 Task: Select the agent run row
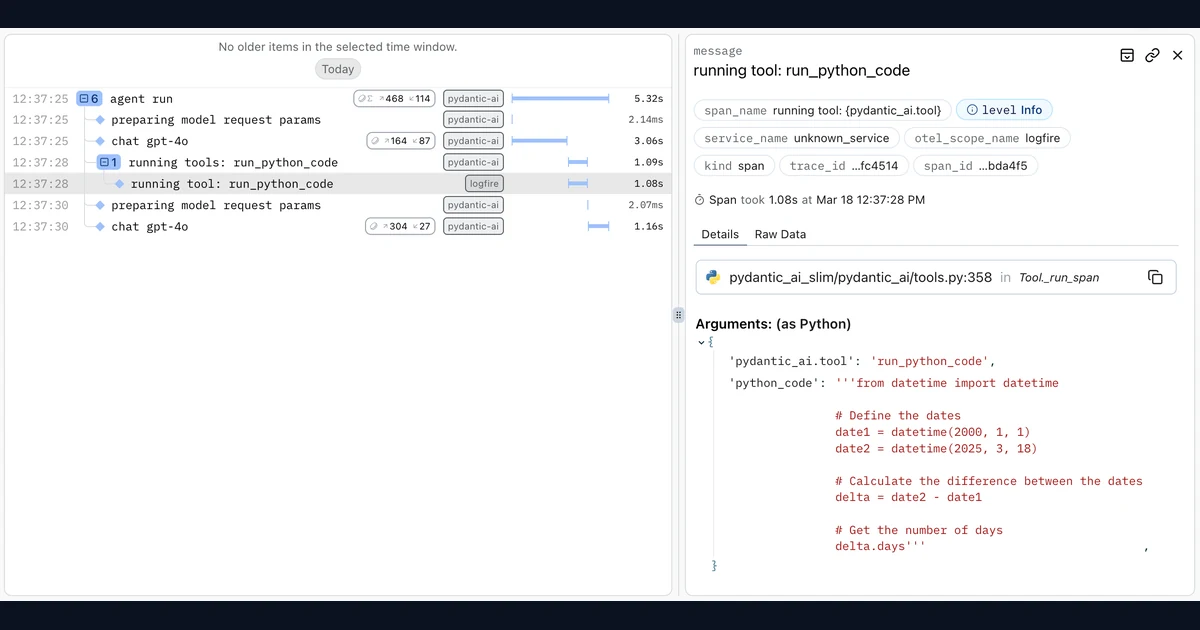pyautogui.click(x=338, y=99)
